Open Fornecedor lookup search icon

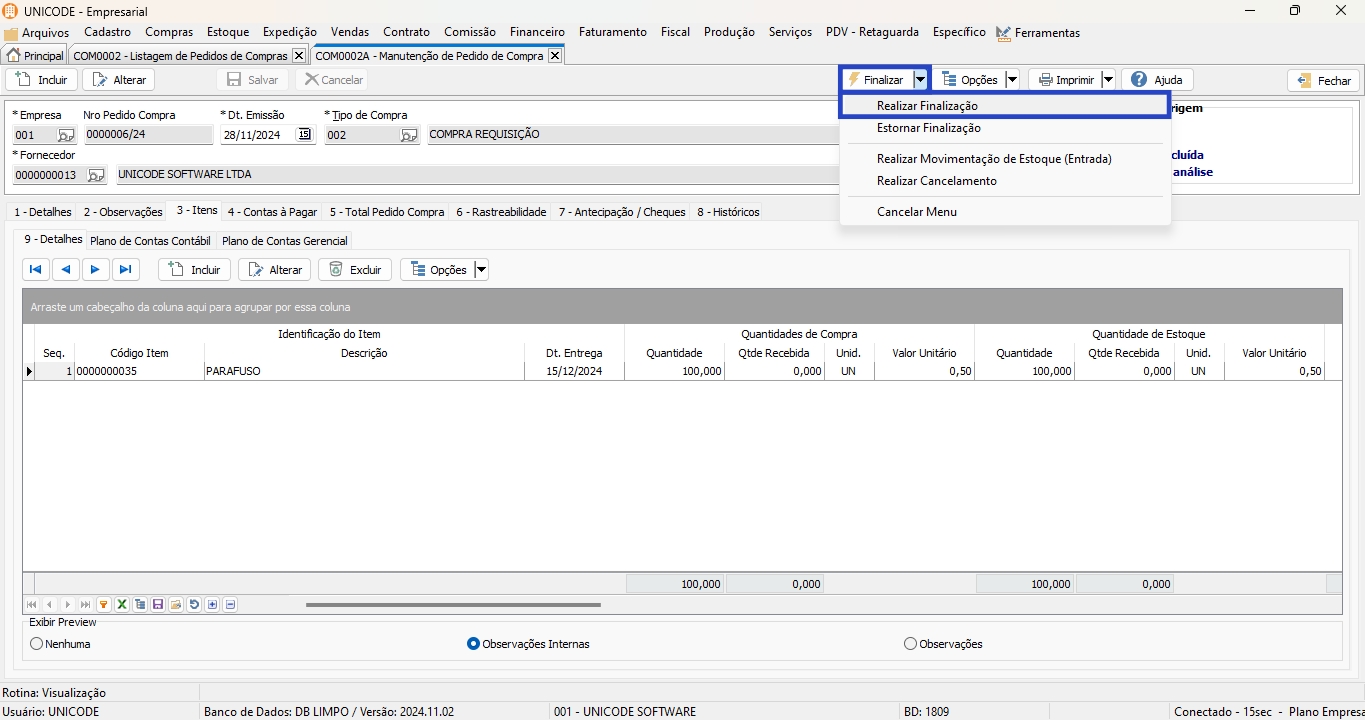pyautogui.click(x=96, y=175)
